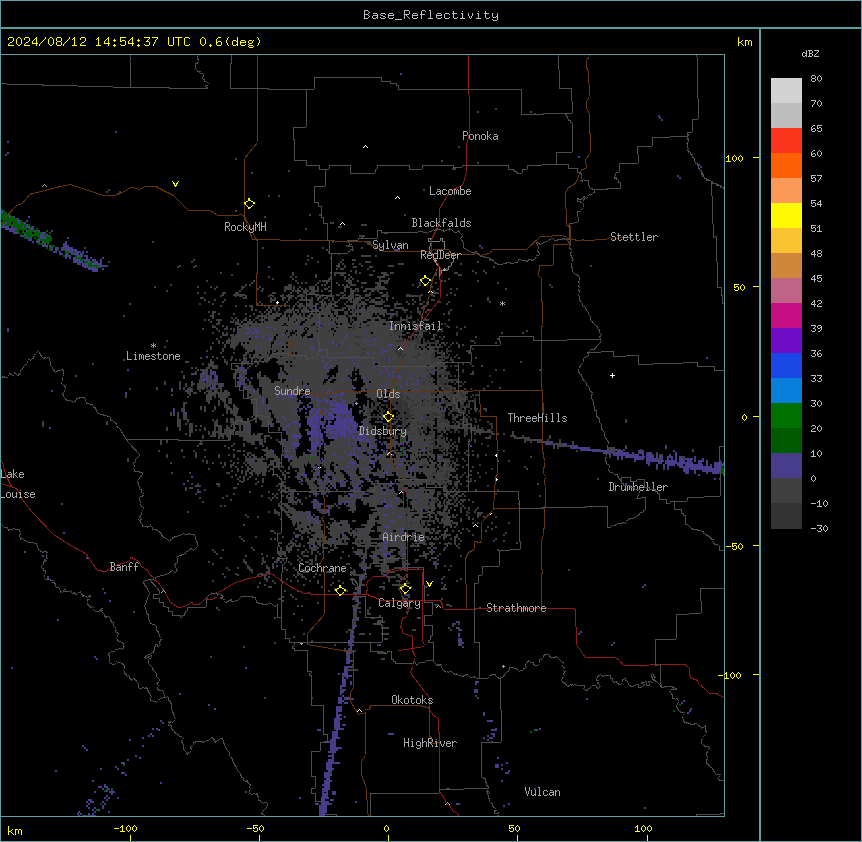Select the Limestone label
The height and width of the screenshot is (842, 862).
point(153,356)
